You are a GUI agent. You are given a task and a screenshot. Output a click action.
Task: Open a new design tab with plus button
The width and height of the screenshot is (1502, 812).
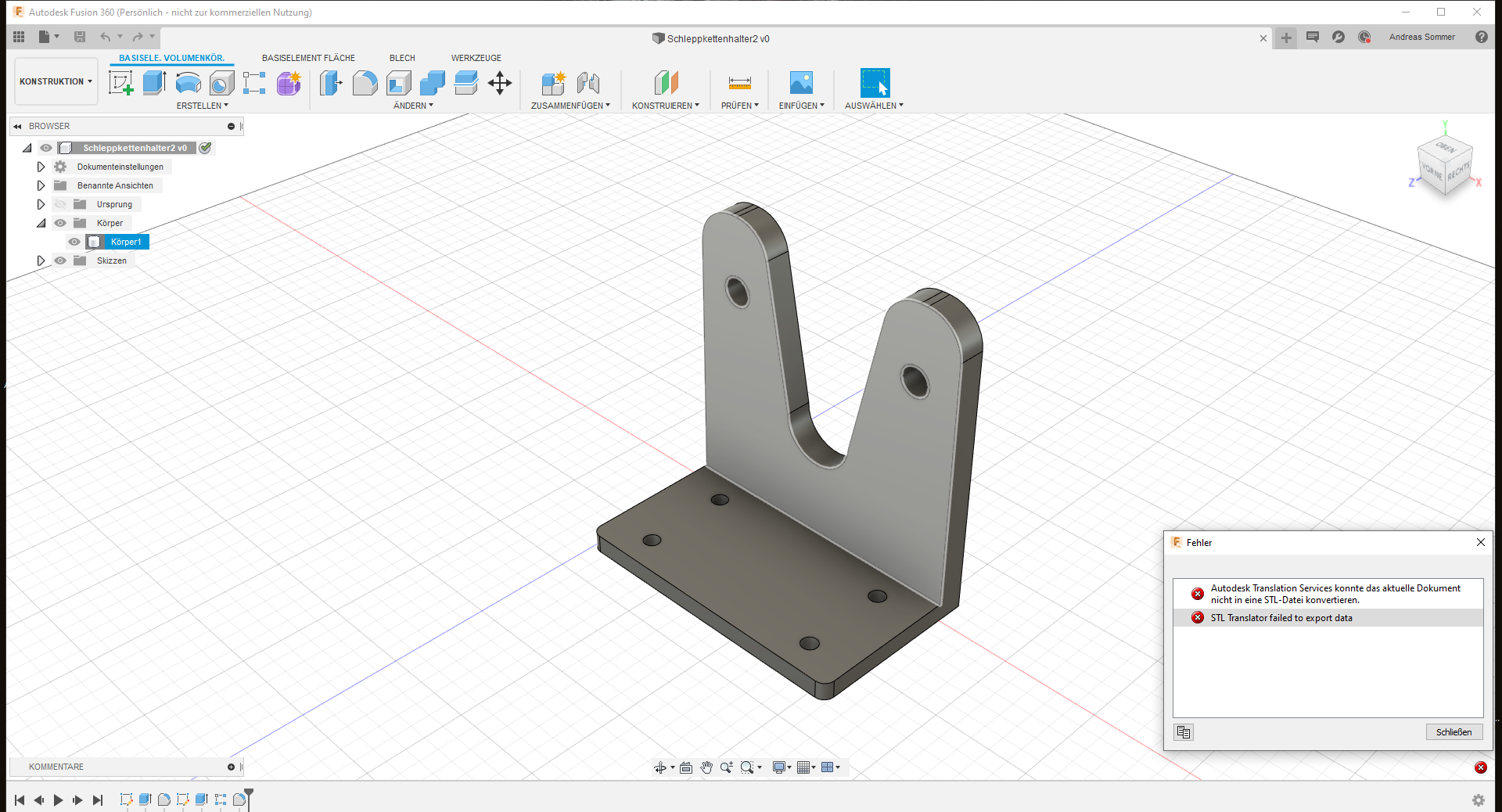[1286, 38]
